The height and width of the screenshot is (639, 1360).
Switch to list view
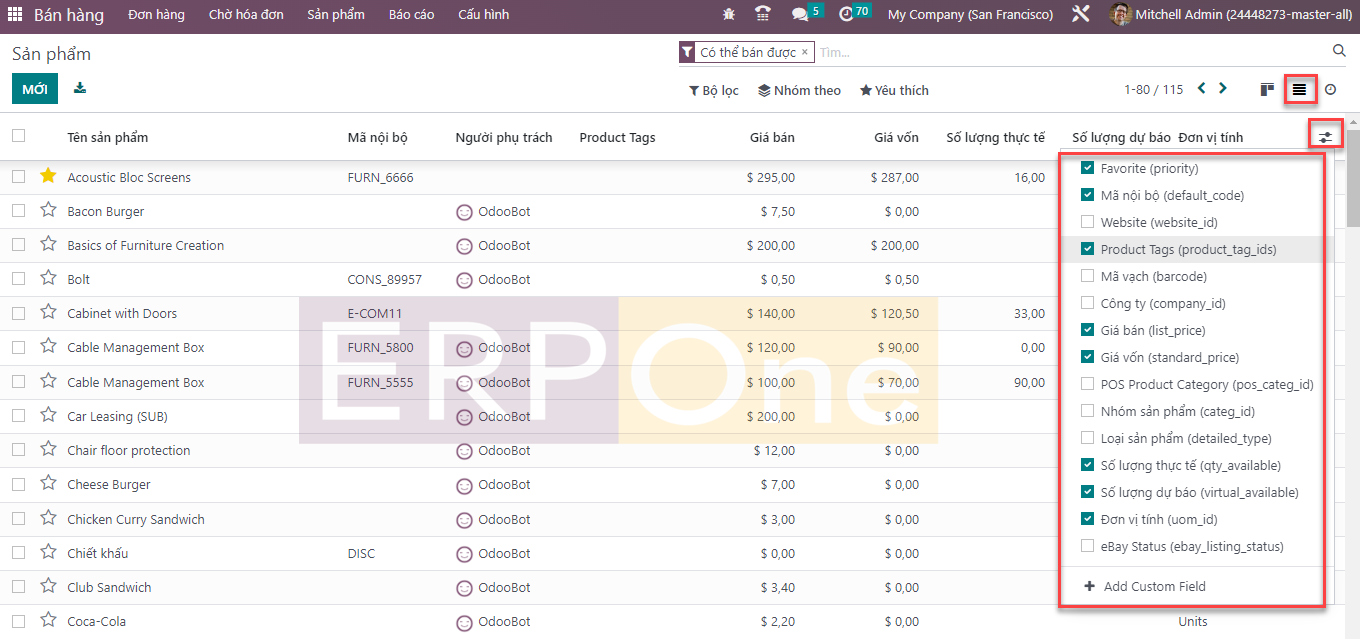point(1299,90)
